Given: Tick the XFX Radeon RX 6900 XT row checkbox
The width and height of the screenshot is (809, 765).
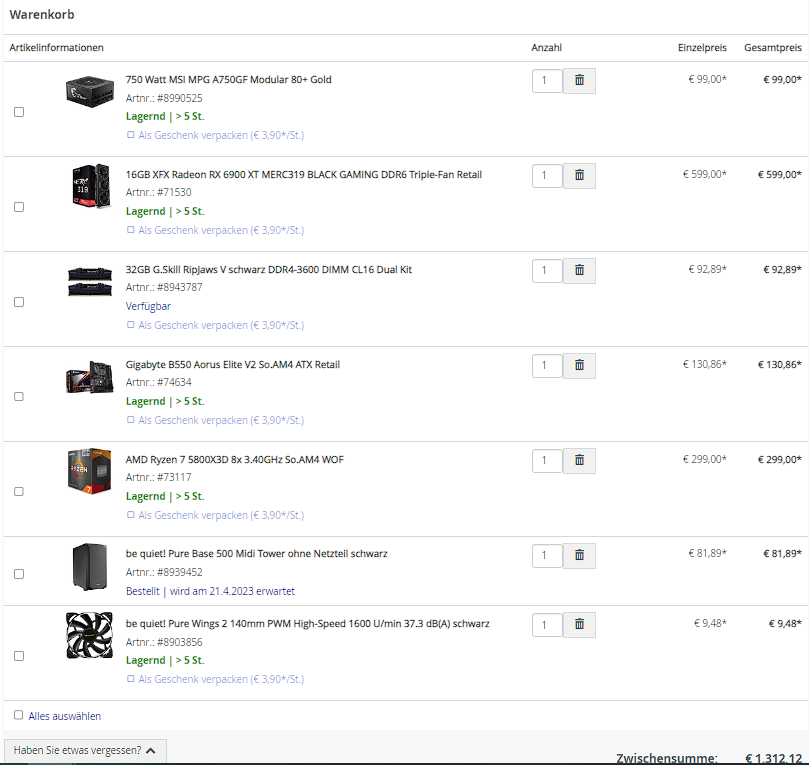Looking at the screenshot, I should click(19, 207).
